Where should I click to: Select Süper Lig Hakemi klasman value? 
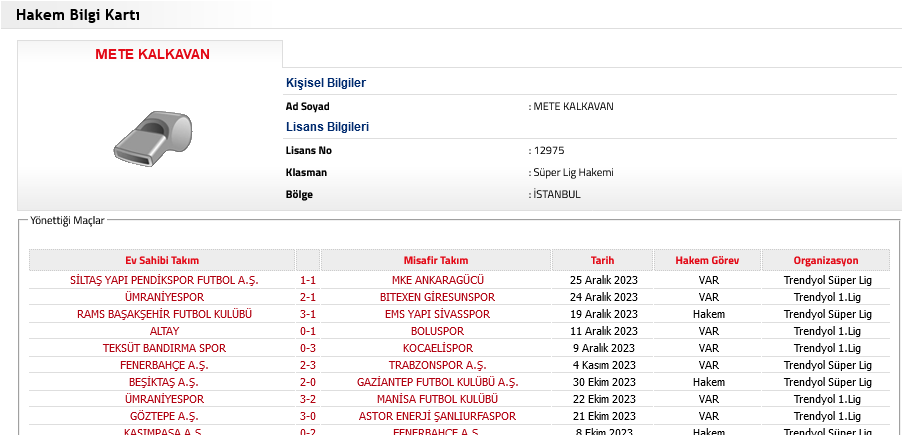573,173
